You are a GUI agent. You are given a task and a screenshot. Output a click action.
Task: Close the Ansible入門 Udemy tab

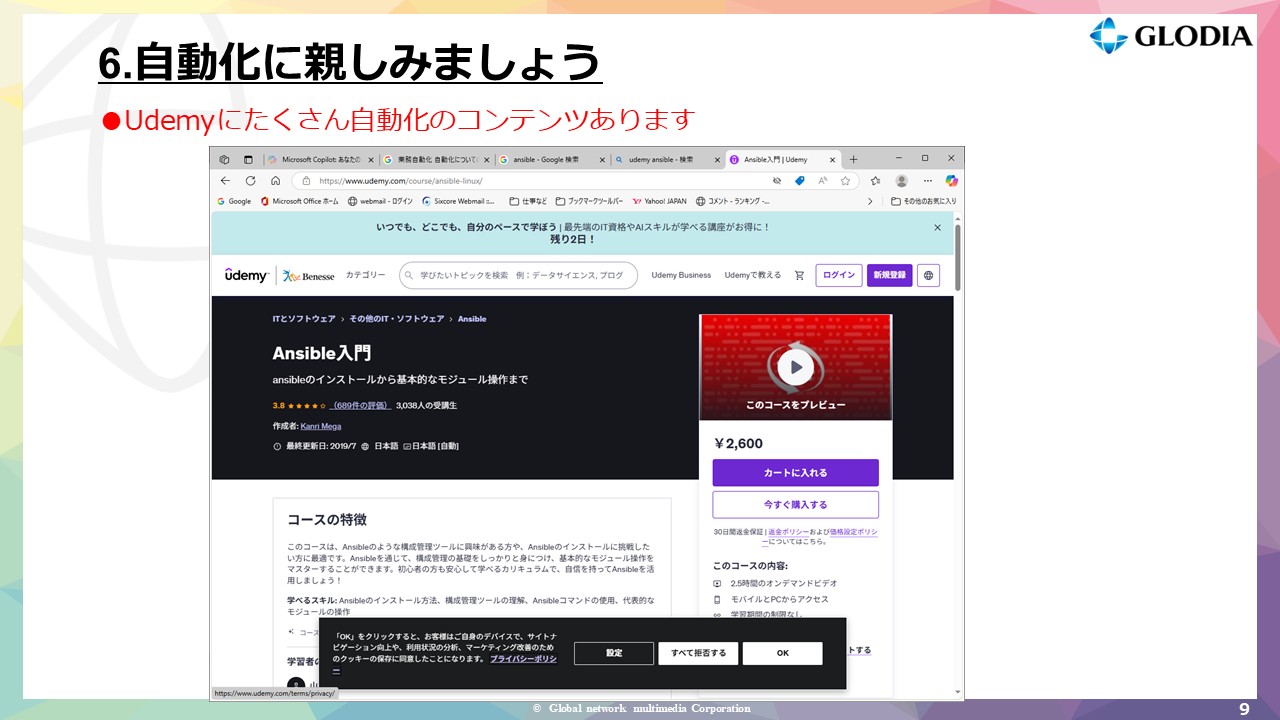pyautogui.click(x=833, y=159)
